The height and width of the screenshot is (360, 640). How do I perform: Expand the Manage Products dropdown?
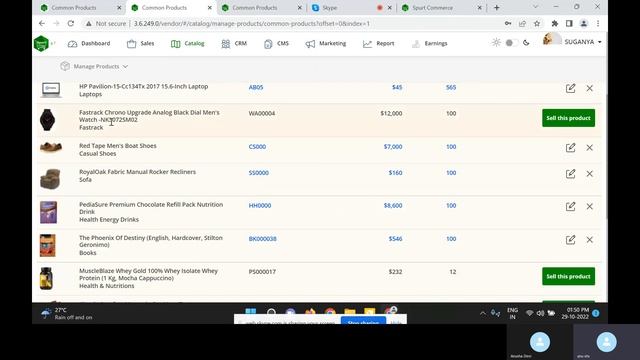pyautogui.click(x=94, y=66)
